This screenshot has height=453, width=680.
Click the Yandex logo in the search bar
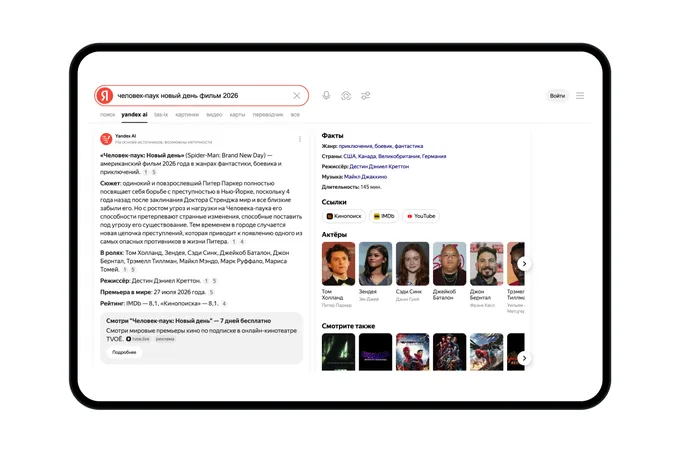click(x=105, y=95)
